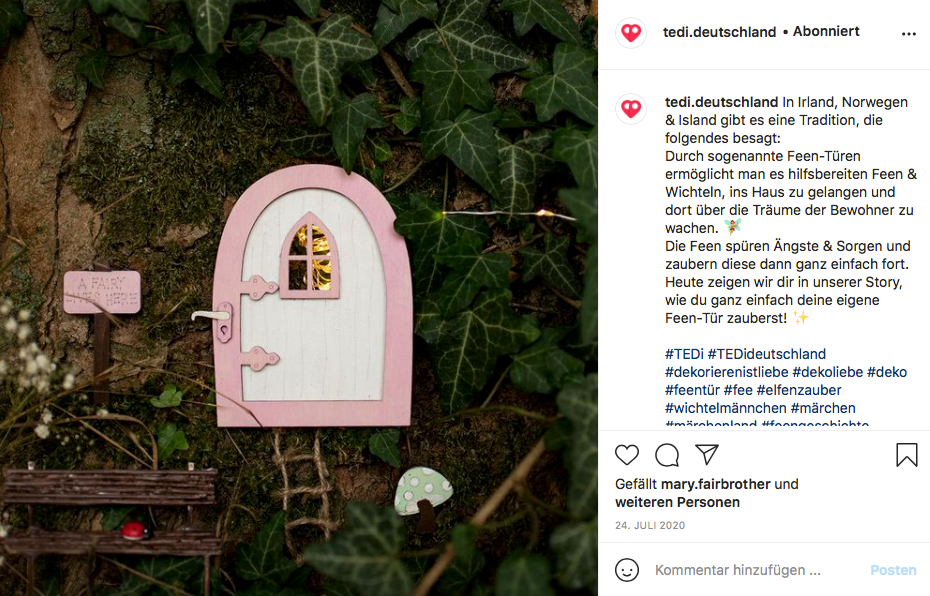The image size is (930, 596).
Task: Open tedi.deutschland username in the header
Action: click(719, 32)
